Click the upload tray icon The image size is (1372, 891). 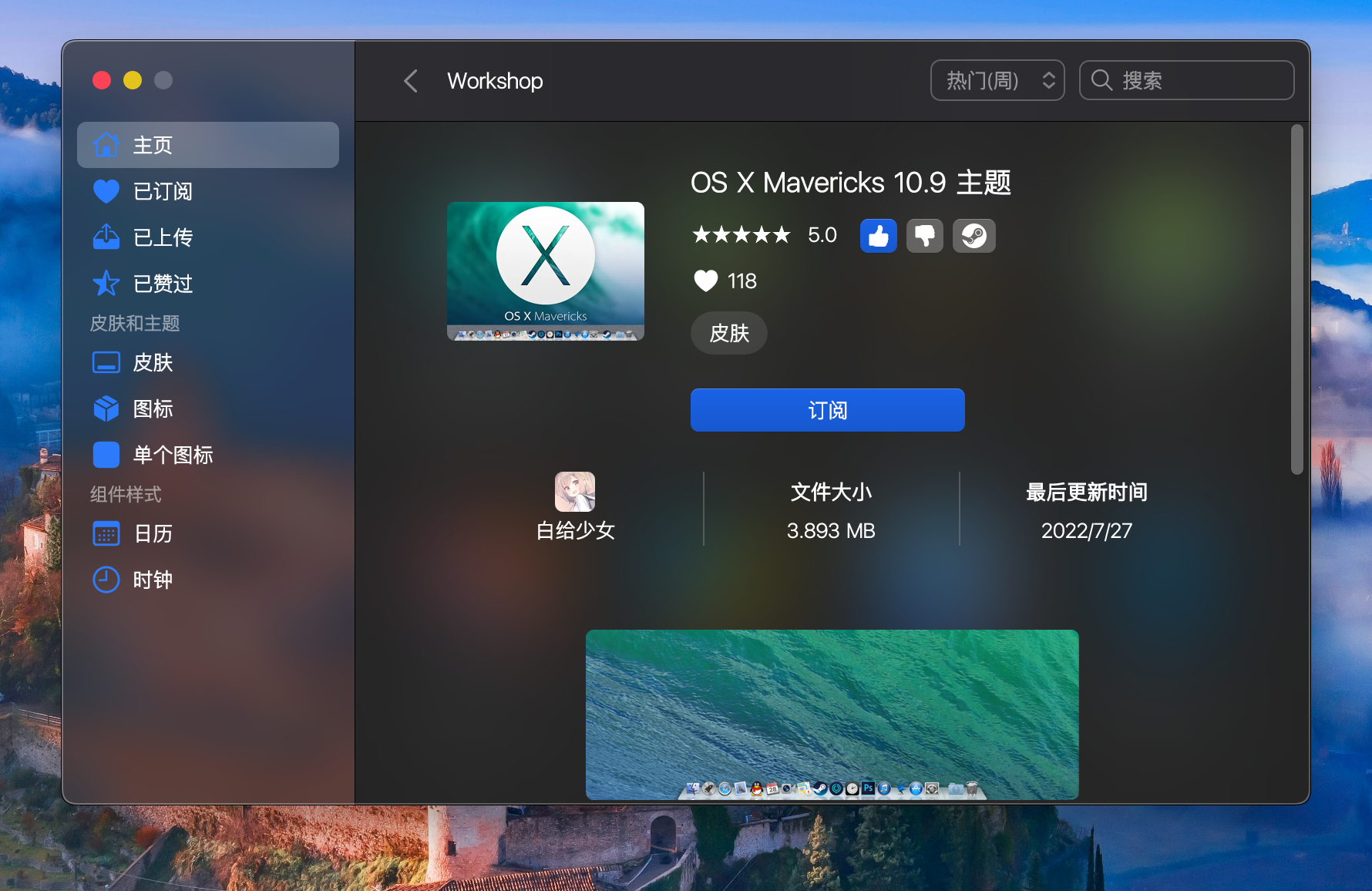[x=106, y=237]
